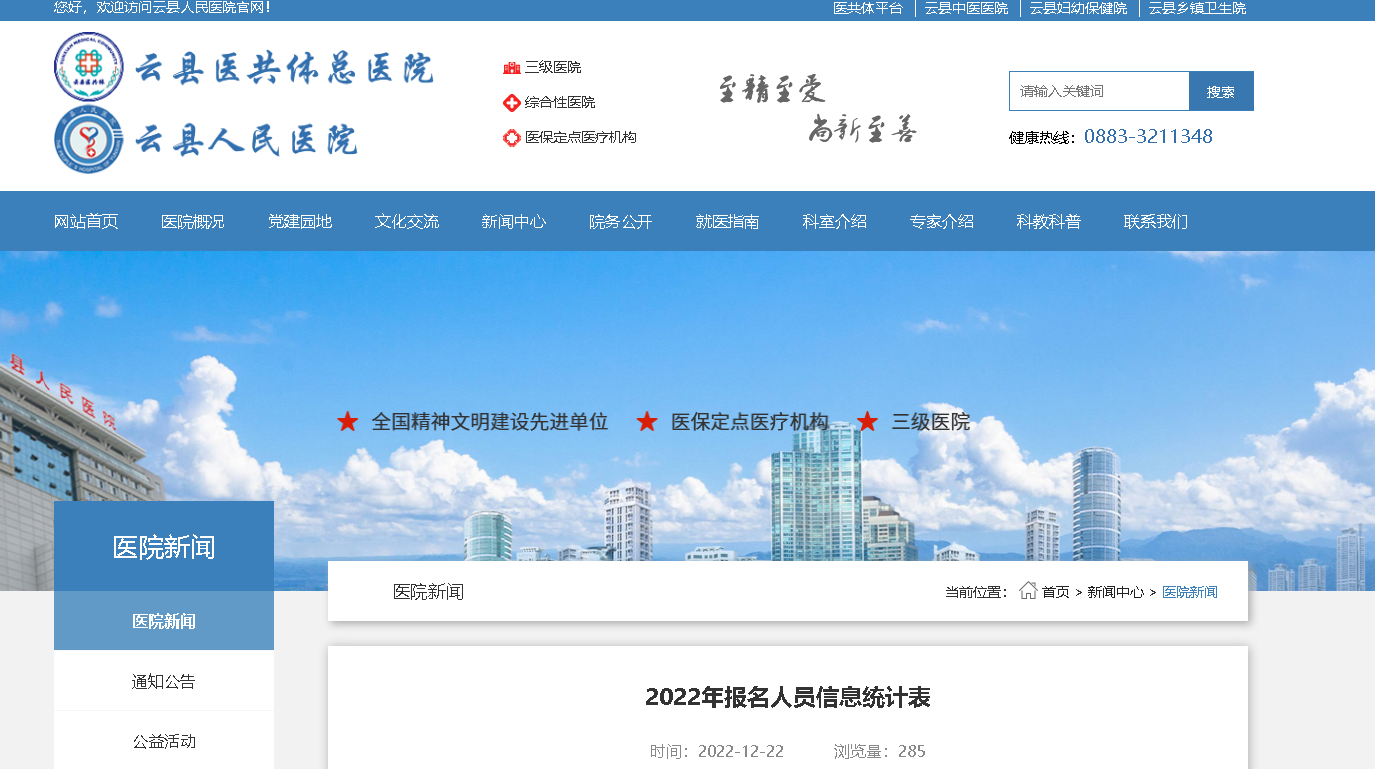This screenshot has height=769, width=1375.
Task: Click the 医院新闻 heading above the article
Action: pos(428,592)
